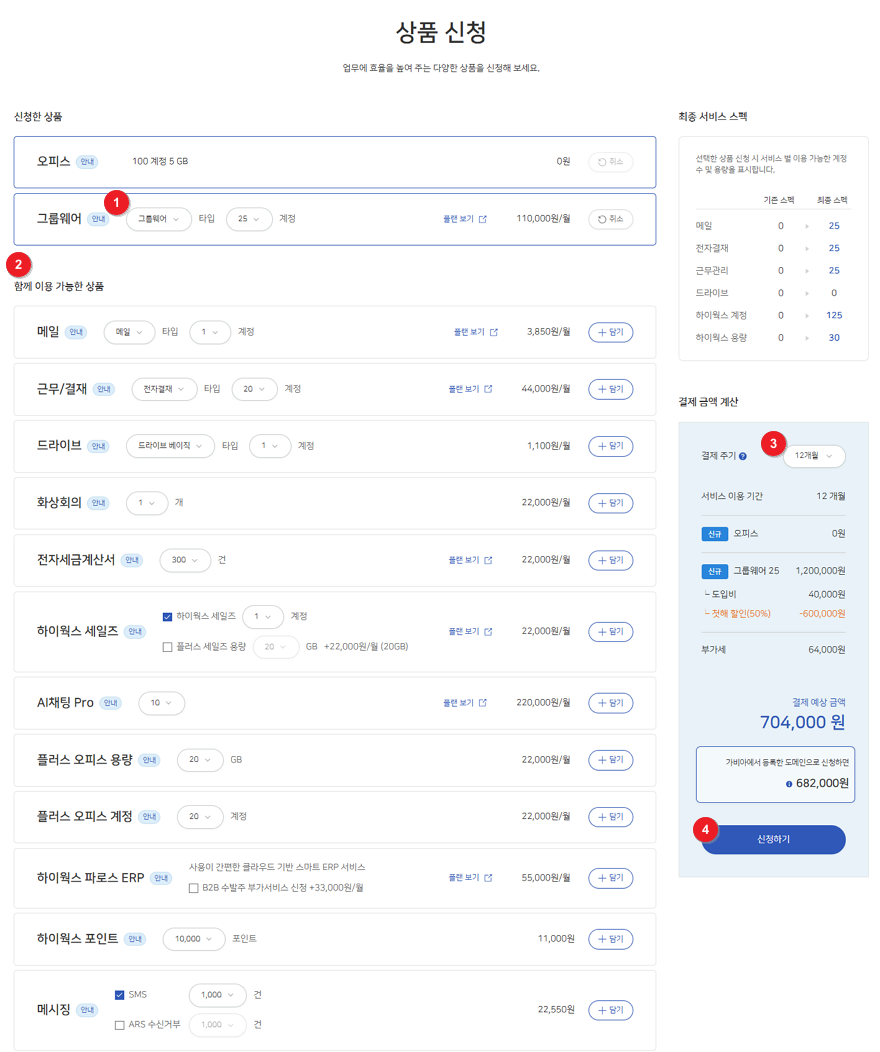Open the 드라이브 베이직 type dropdown
The image size is (880, 1052).
(x=170, y=446)
